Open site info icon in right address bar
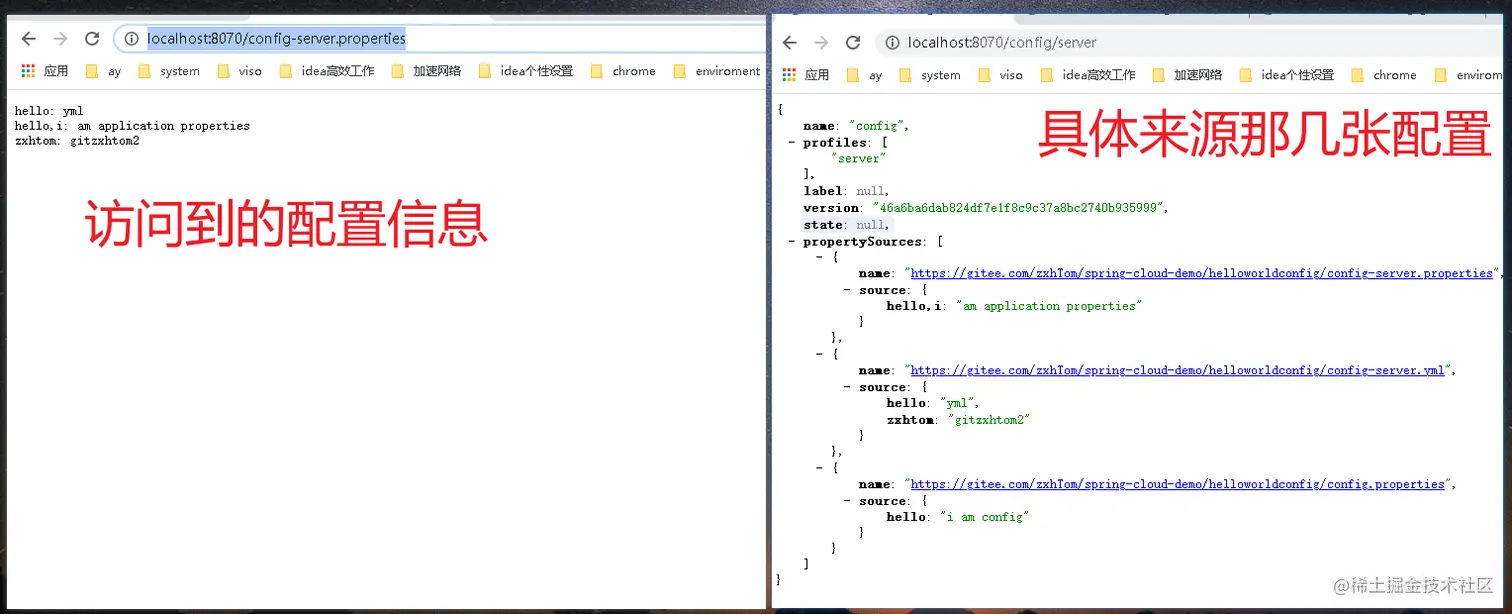The height and width of the screenshot is (614, 1512). (892, 43)
